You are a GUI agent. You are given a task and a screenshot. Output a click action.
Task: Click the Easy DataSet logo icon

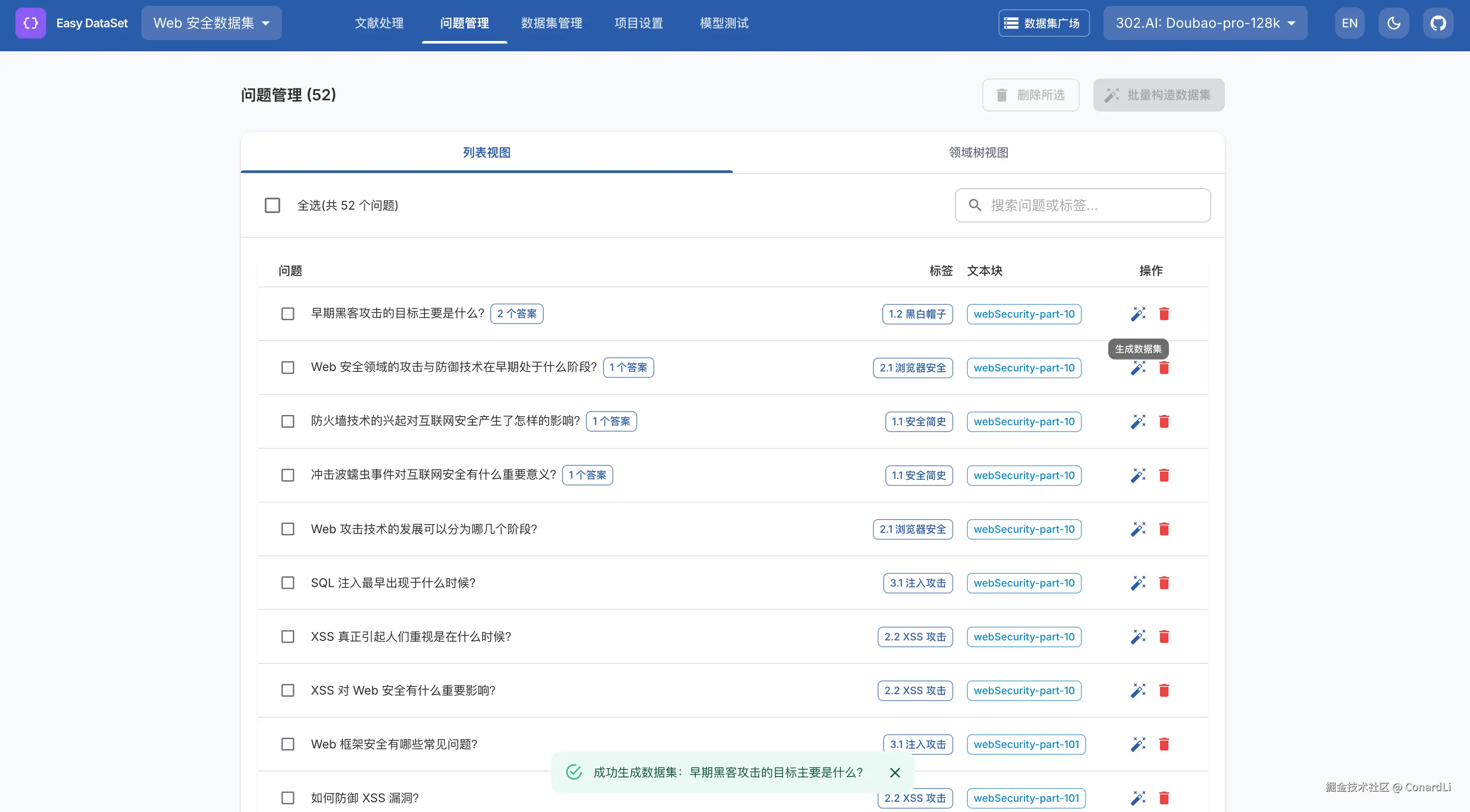pos(30,23)
